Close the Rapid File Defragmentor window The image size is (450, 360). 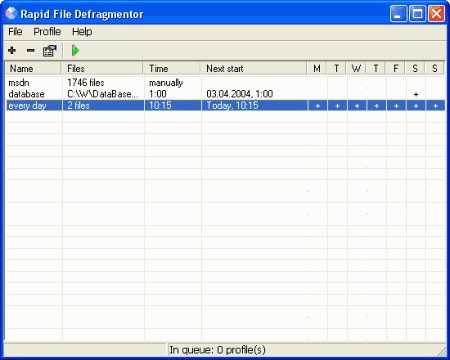pos(436,14)
